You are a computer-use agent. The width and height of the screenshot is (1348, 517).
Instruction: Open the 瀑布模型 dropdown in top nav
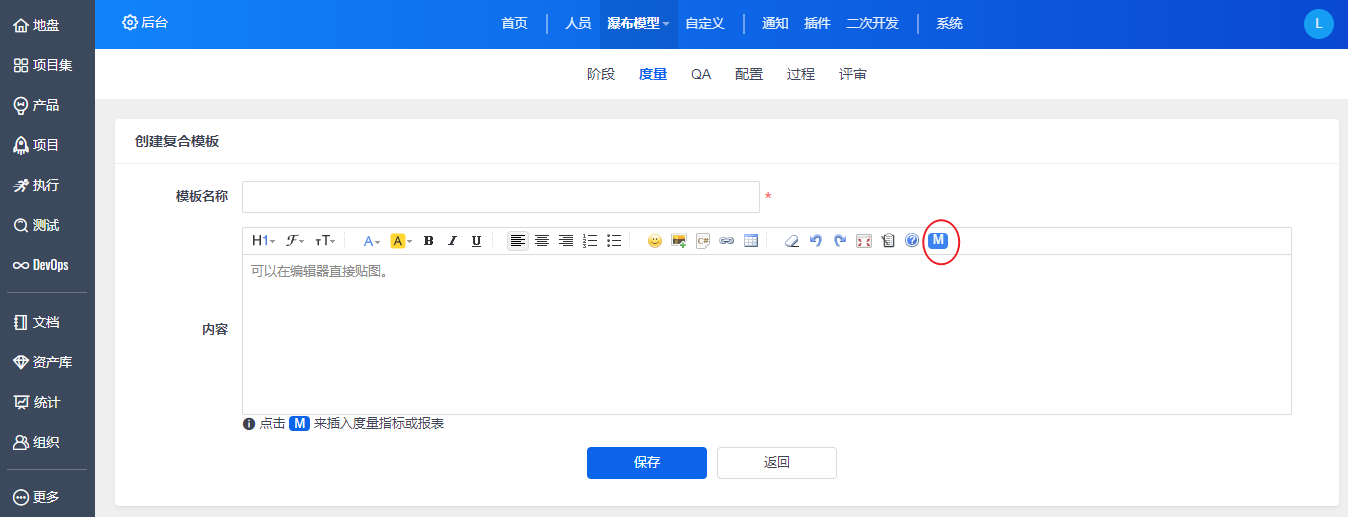coord(638,24)
